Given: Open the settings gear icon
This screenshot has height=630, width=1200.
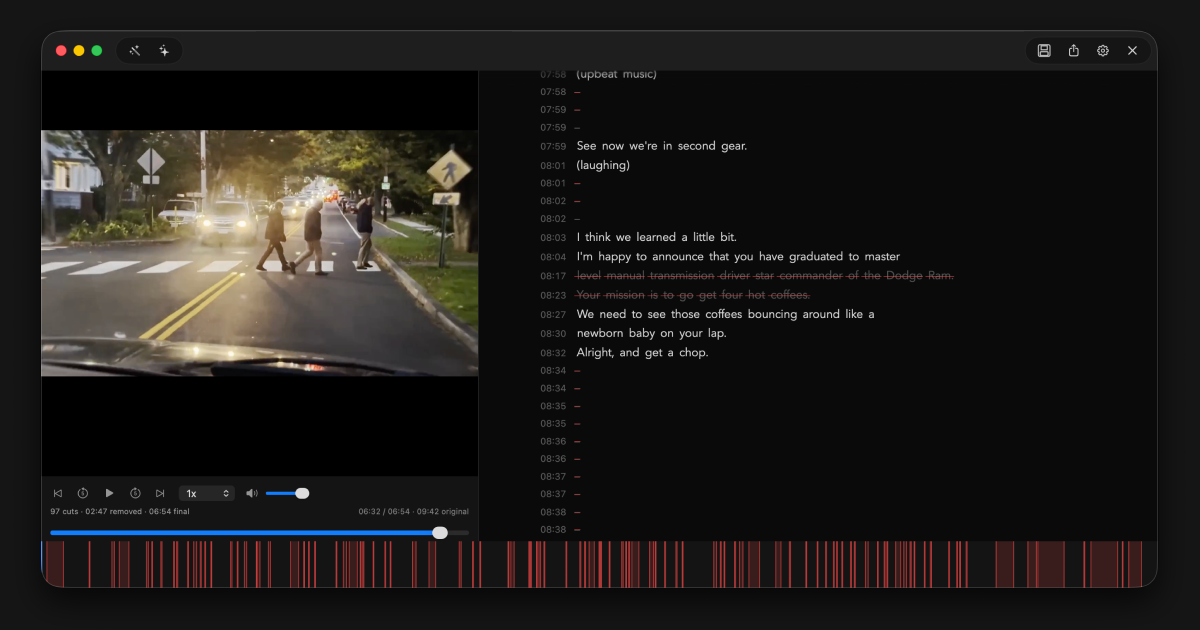Looking at the screenshot, I should click(x=1103, y=51).
